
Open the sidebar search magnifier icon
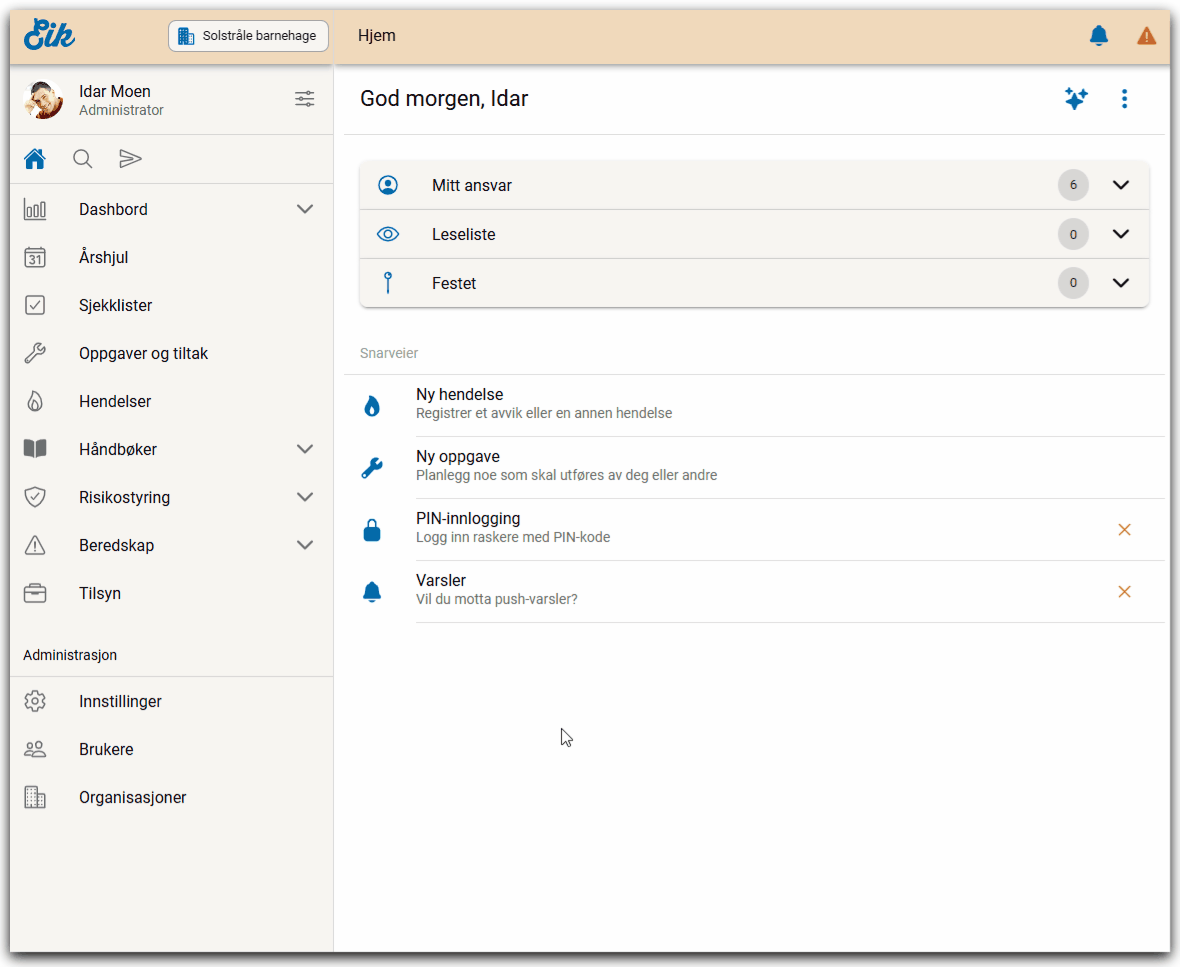pos(83,159)
